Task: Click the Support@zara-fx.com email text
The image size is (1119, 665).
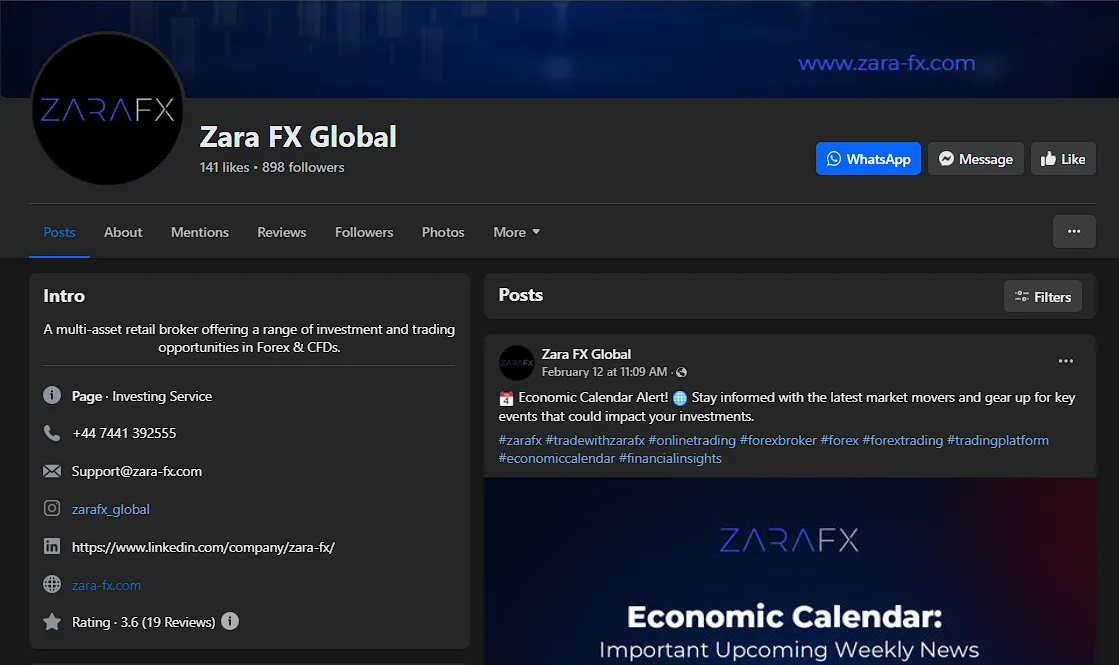Action: (137, 471)
